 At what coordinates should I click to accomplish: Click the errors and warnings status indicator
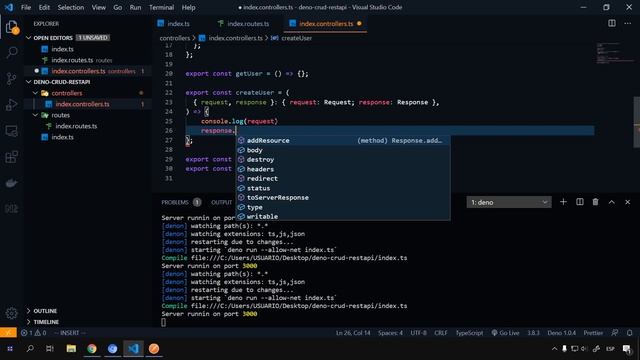tap(33, 333)
